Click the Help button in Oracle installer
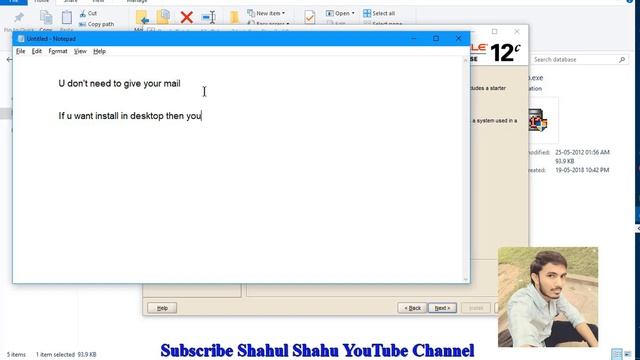 (x=162, y=308)
